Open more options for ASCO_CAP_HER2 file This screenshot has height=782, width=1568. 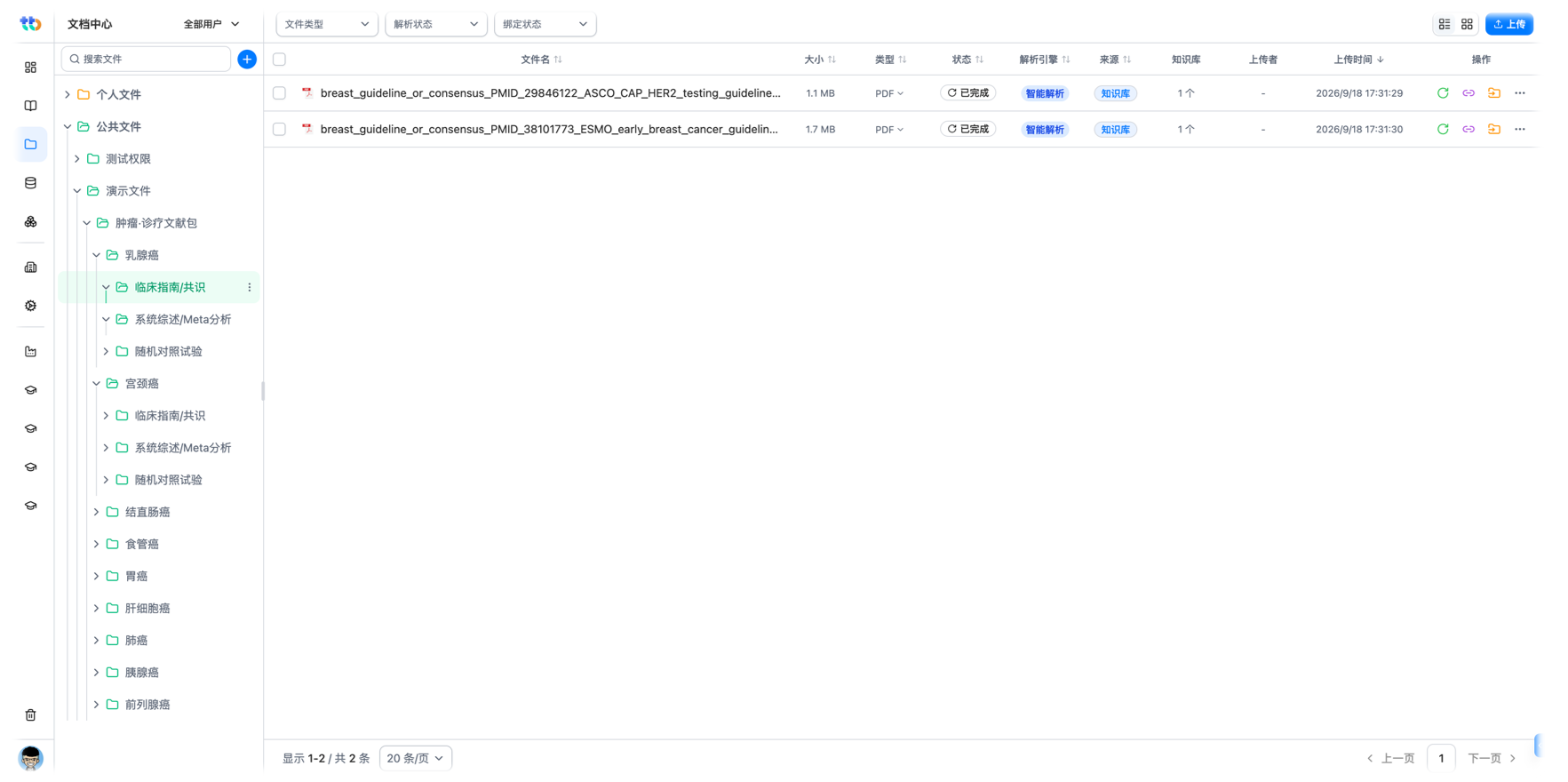[1520, 93]
